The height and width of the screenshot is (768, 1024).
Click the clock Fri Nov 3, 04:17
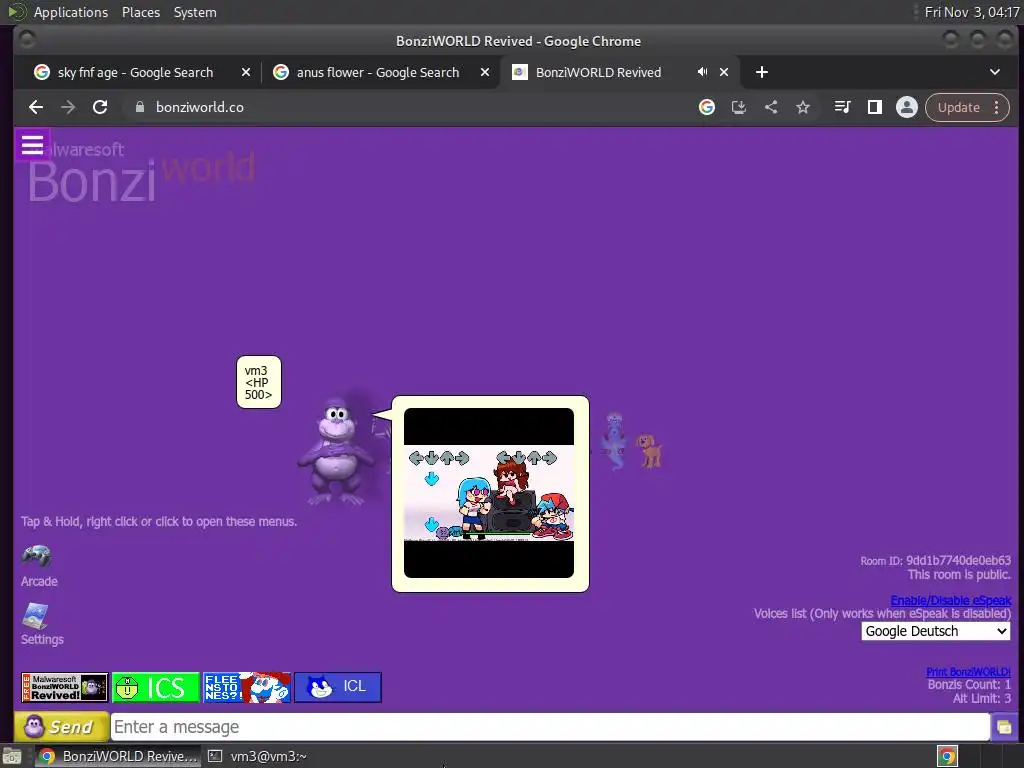point(971,12)
